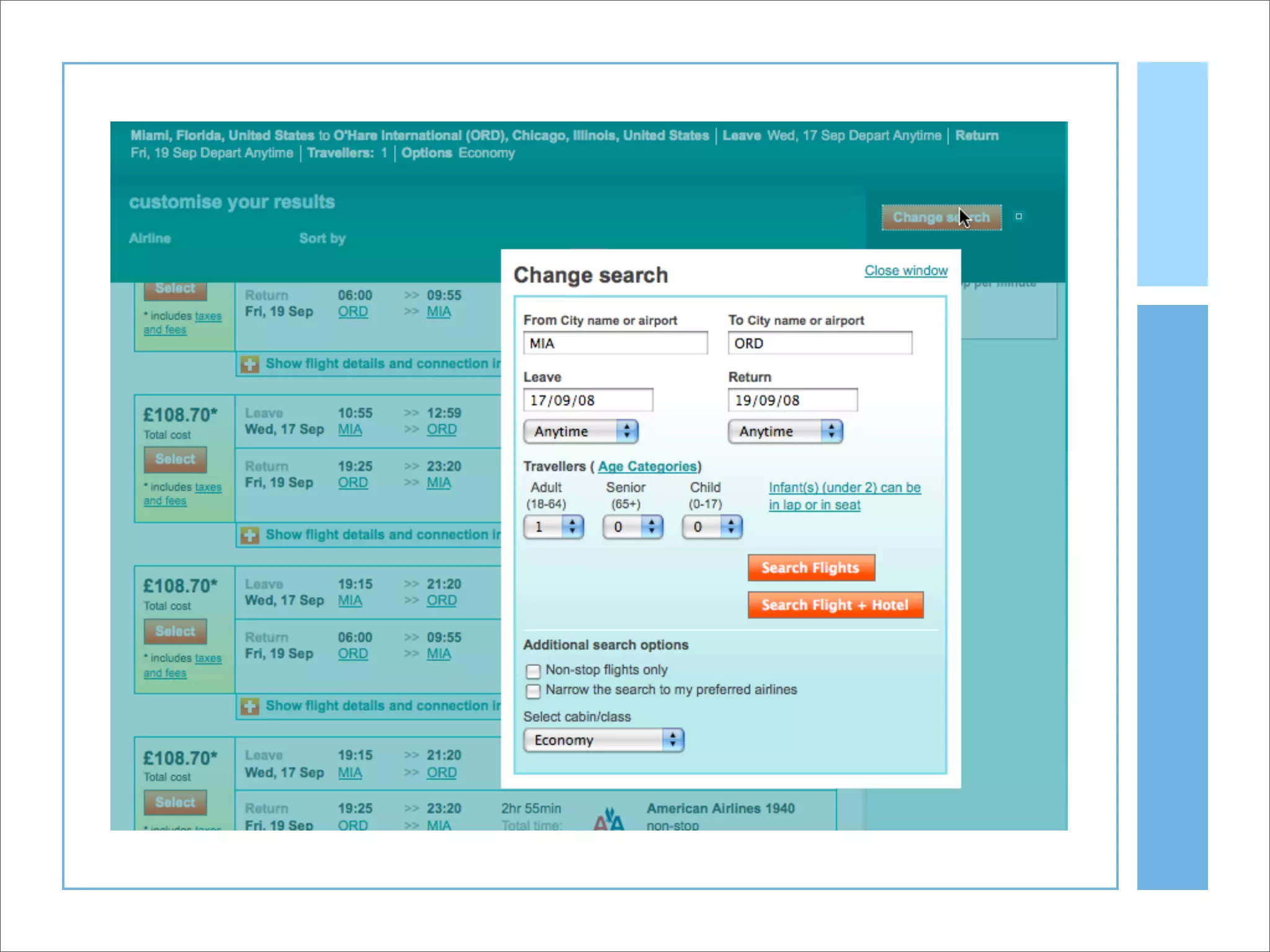
Task: Edit the From city airport field MIA
Action: click(x=615, y=343)
